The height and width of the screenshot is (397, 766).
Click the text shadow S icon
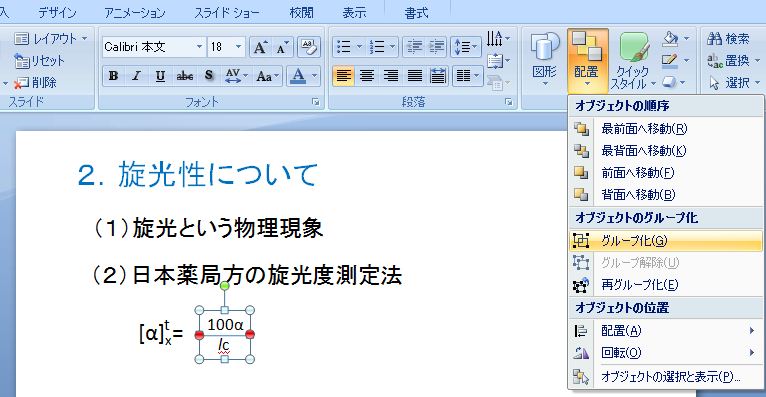click(209, 76)
